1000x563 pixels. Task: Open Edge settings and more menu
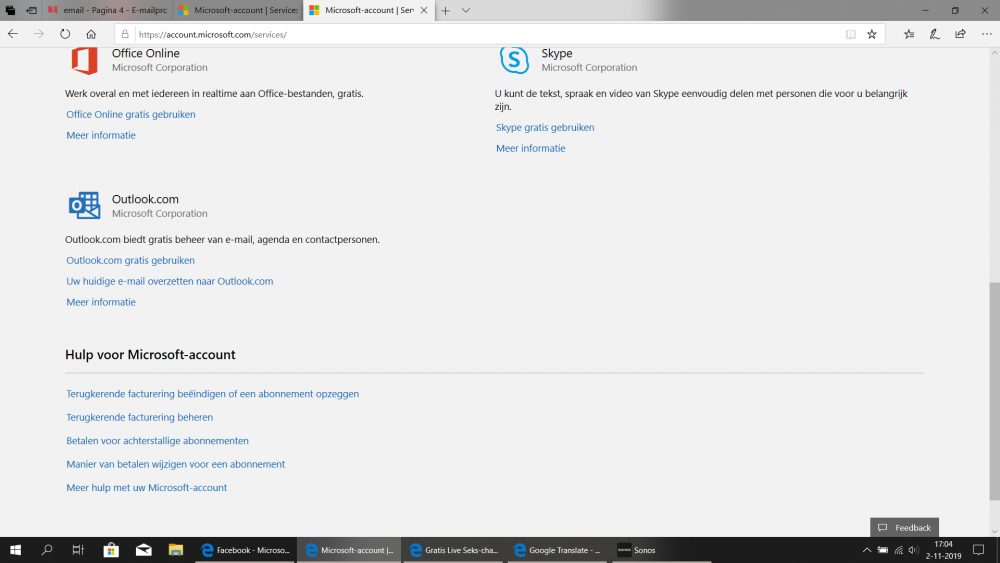(987, 34)
